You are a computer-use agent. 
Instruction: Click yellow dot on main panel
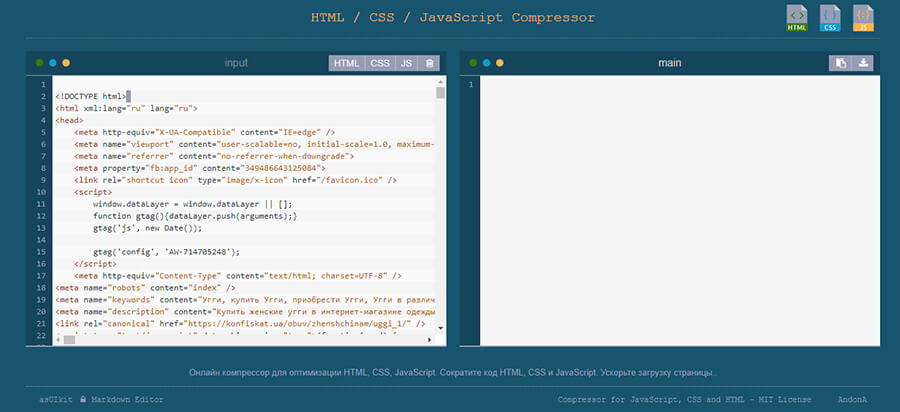(500, 63)
